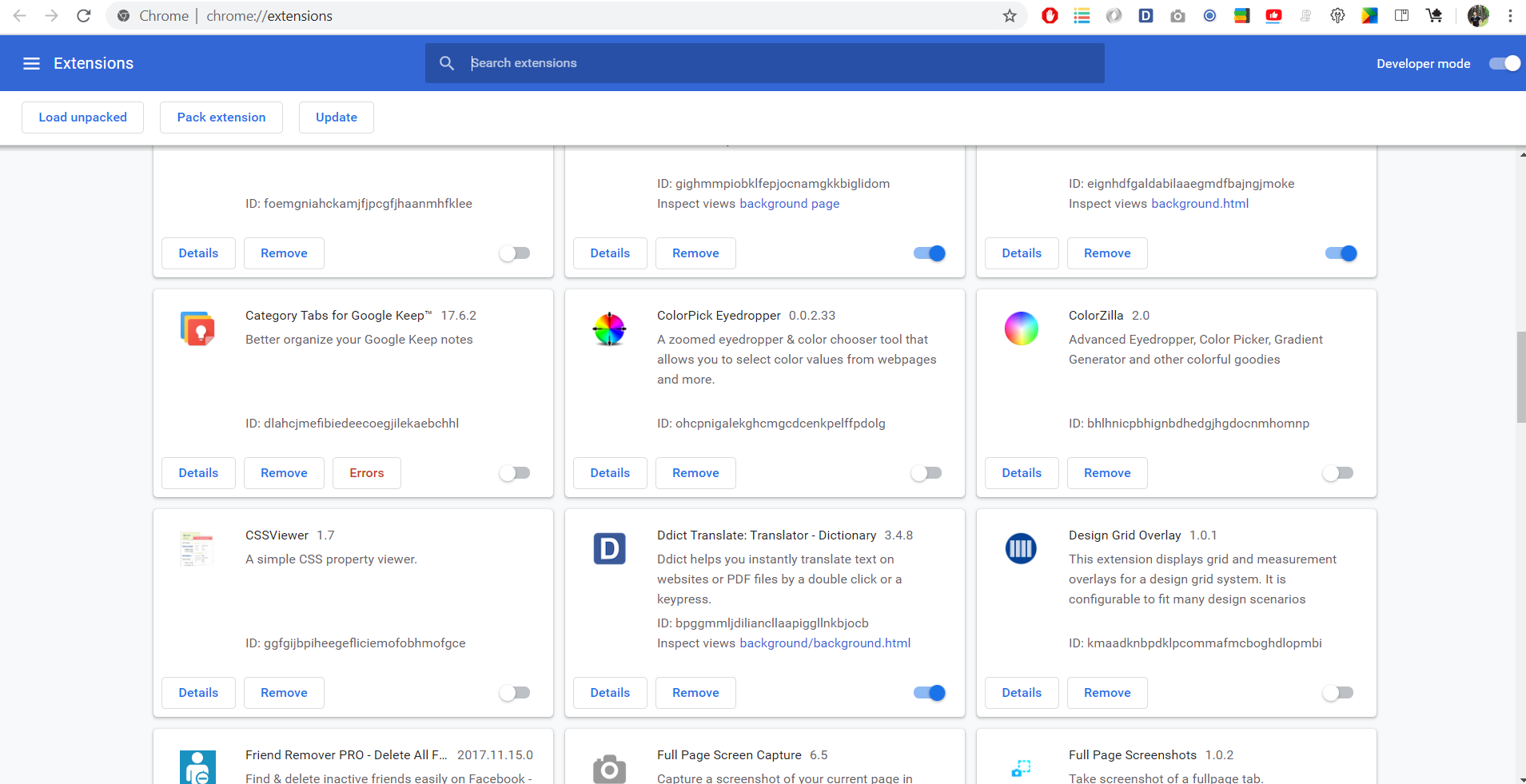This screenshot has width=1526, height=784.
Task: Click the camera screen capture toolbar icon
Action: pyautogui.click(x=1177, y=16)
